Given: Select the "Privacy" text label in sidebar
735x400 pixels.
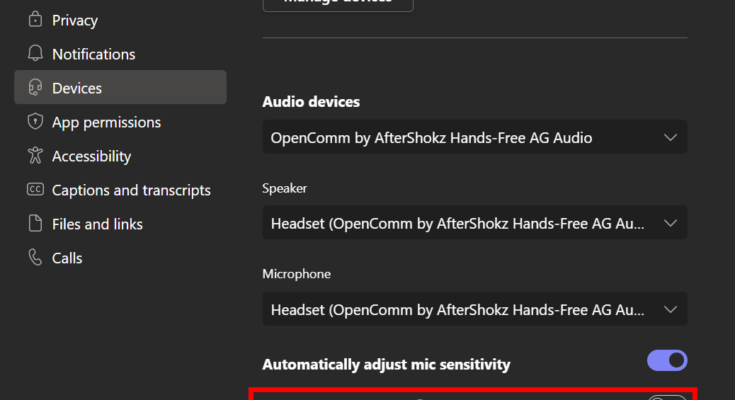Looking at the screenshot, I should pos(75,20).
